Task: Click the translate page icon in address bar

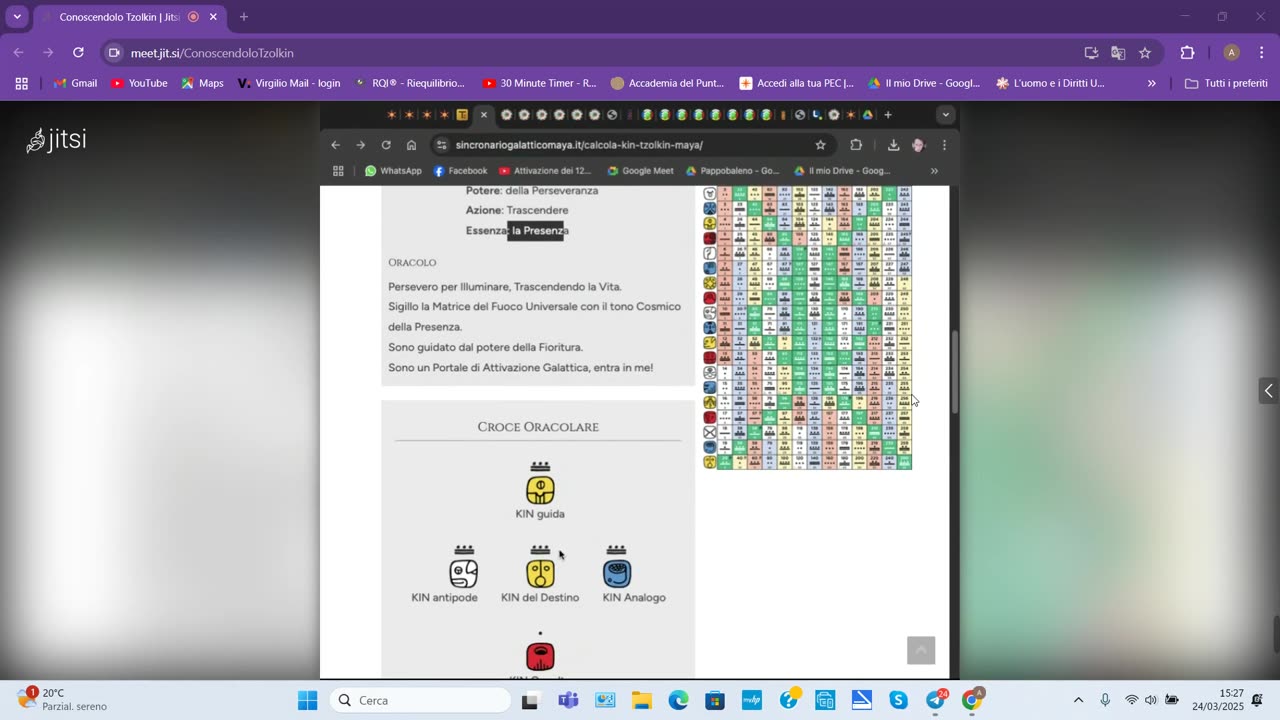Action: coord(1118,53)
